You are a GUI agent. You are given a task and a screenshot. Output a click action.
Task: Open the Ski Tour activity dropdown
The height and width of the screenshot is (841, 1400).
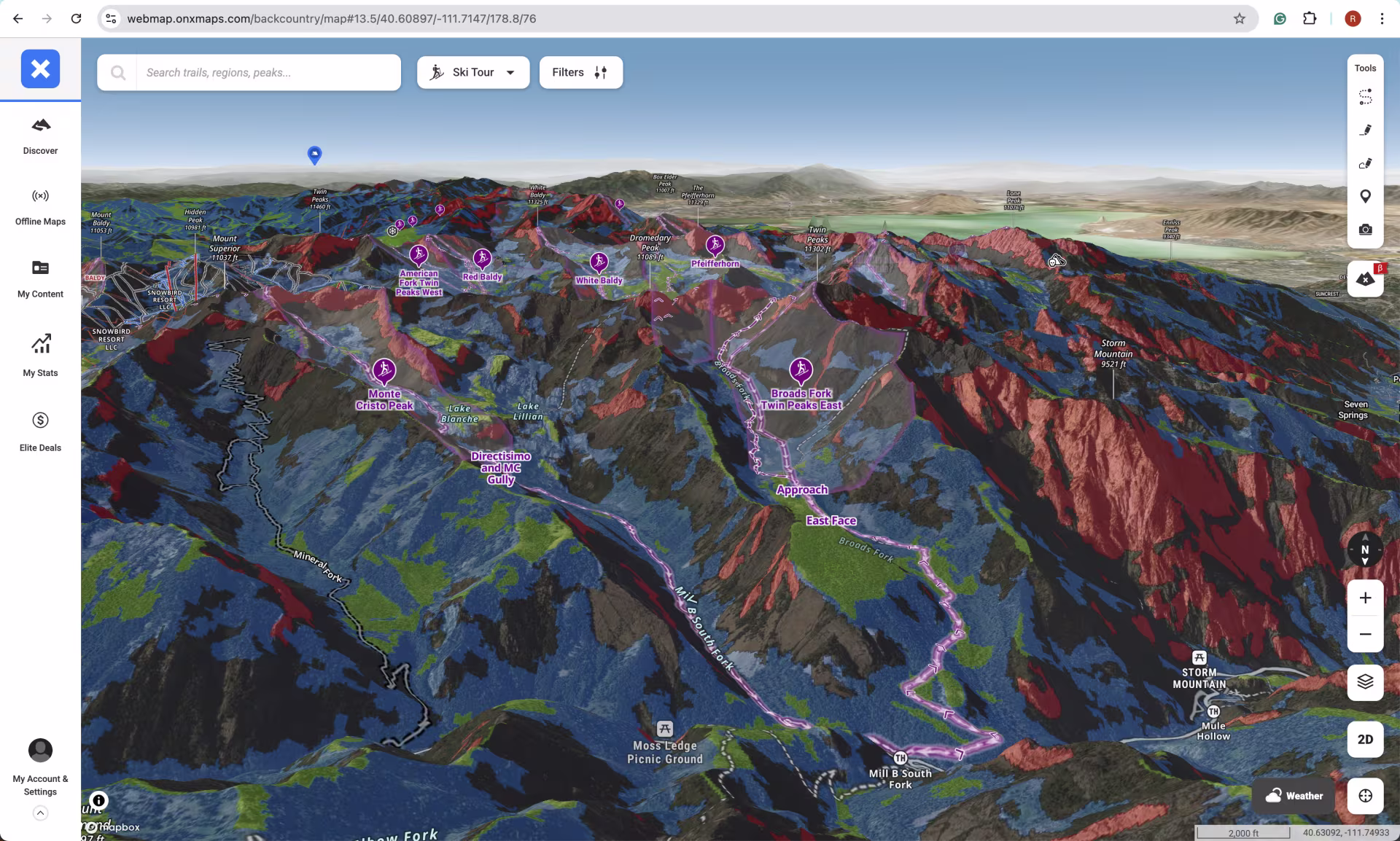473,72
